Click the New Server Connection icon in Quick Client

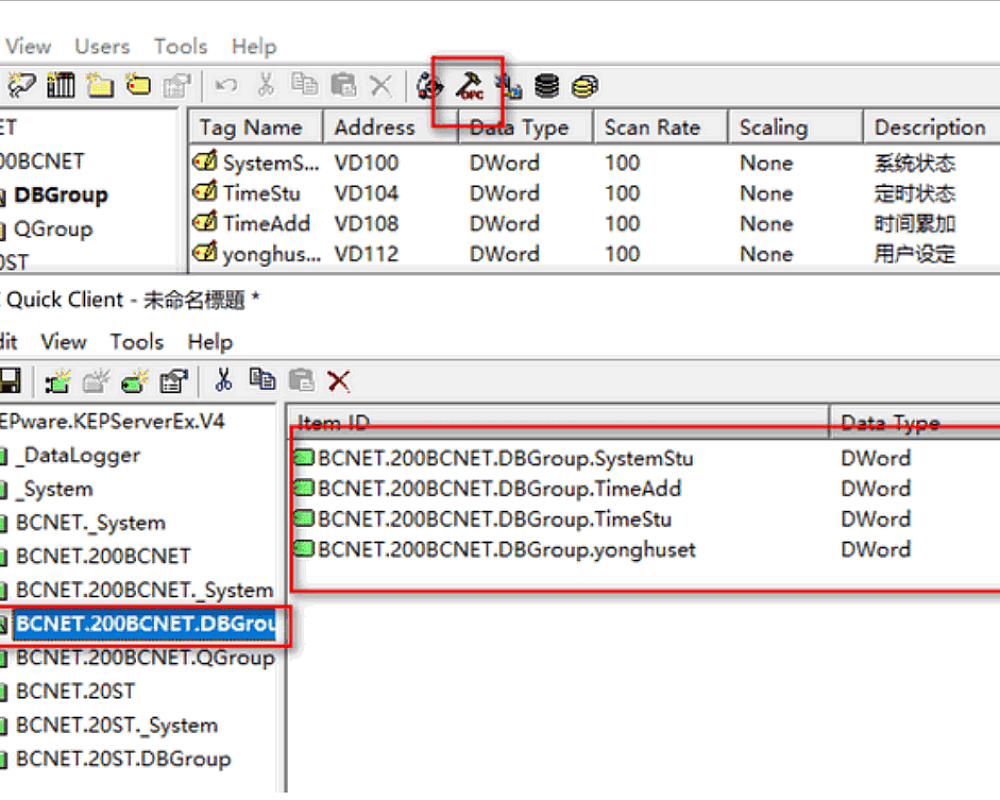pos(57,380)
